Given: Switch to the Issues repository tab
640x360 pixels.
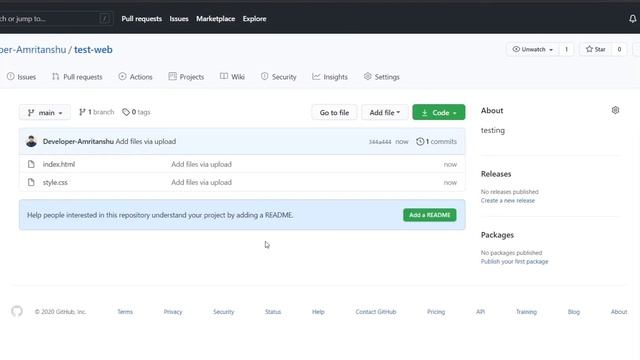Looking at the screenshot, I should click(x=22, y=77).
